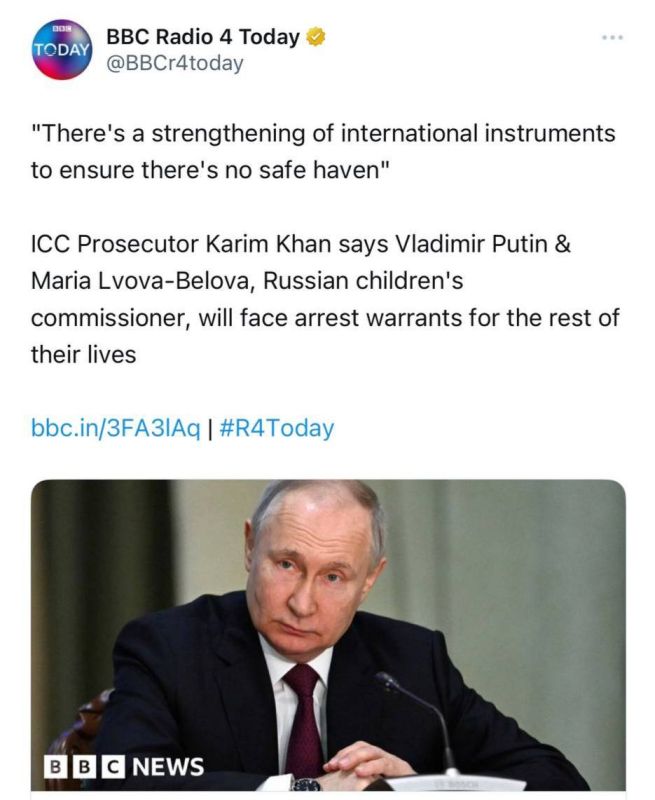The width and height of the screenshot is (655, 800).
Task: Click the 'their lives' closing line
Action: click(83, 355)
